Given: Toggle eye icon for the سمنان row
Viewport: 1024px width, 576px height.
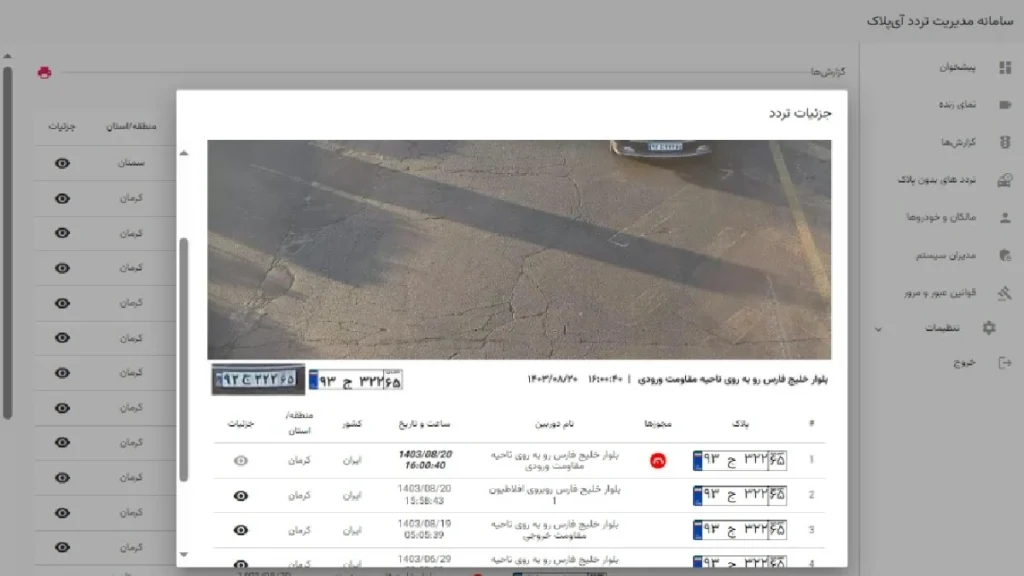Looking at the screenshot, I should point(62,163).
